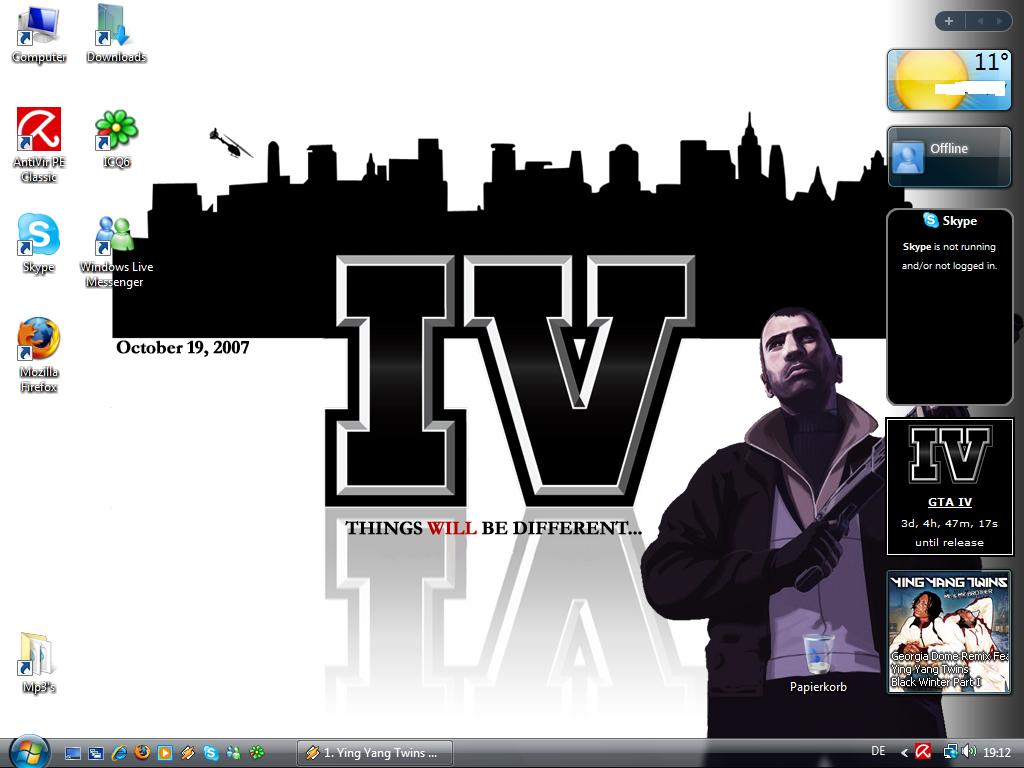Show previous gadgets page with left arrow
Viewport: 1024px width, 768px height.
tap(980, 22)
